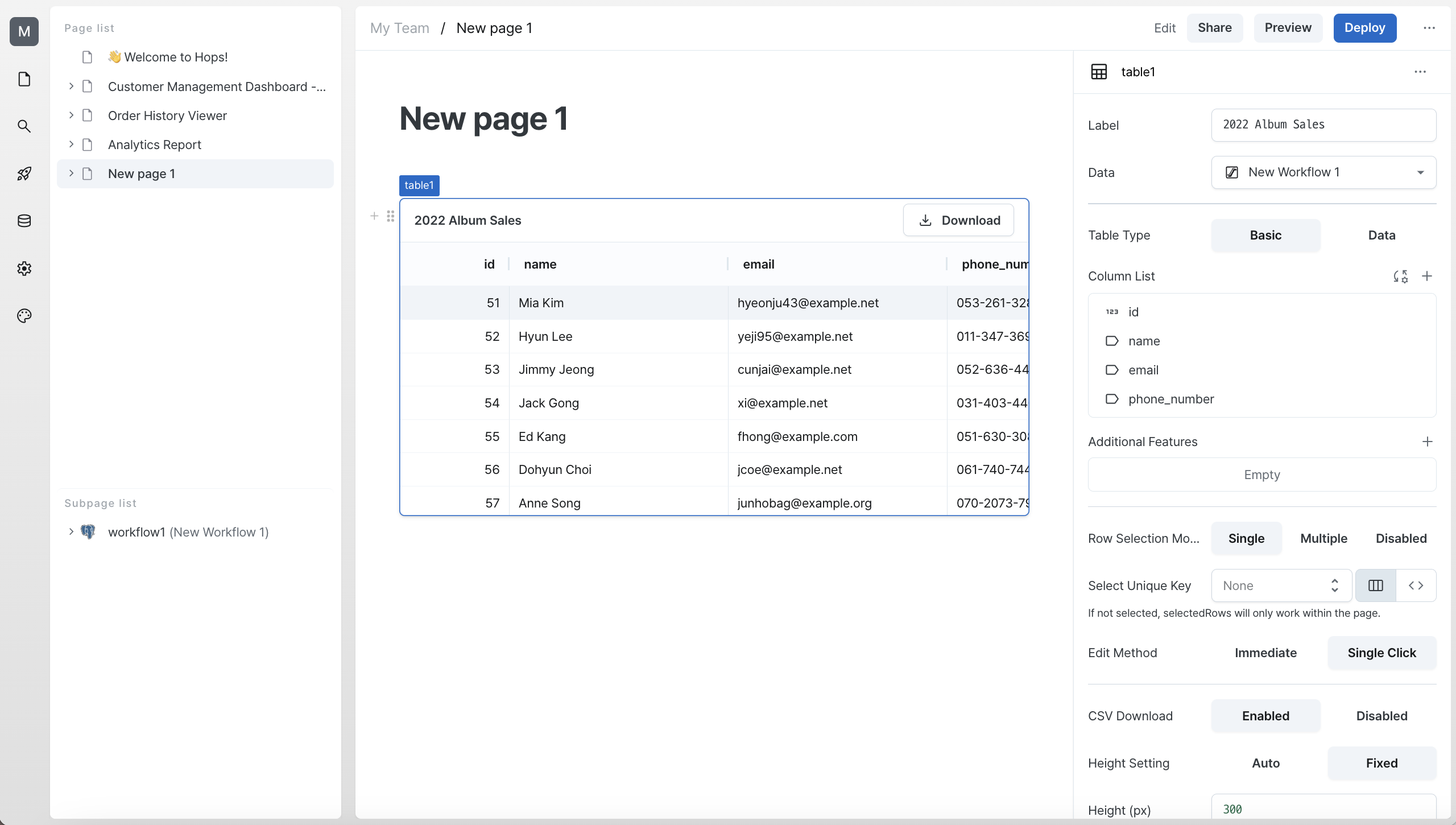Click Preview button in top toolbar
Screen dimensions: 1456x825
[x=1288, y=27]
